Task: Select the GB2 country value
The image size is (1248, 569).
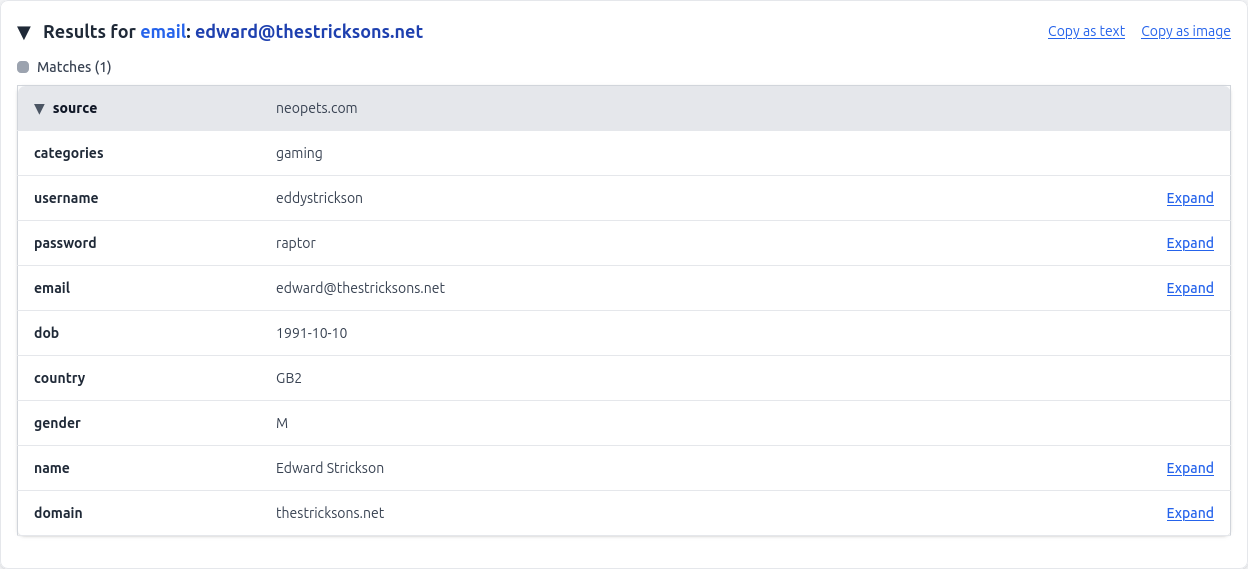Action: [289, 378]
